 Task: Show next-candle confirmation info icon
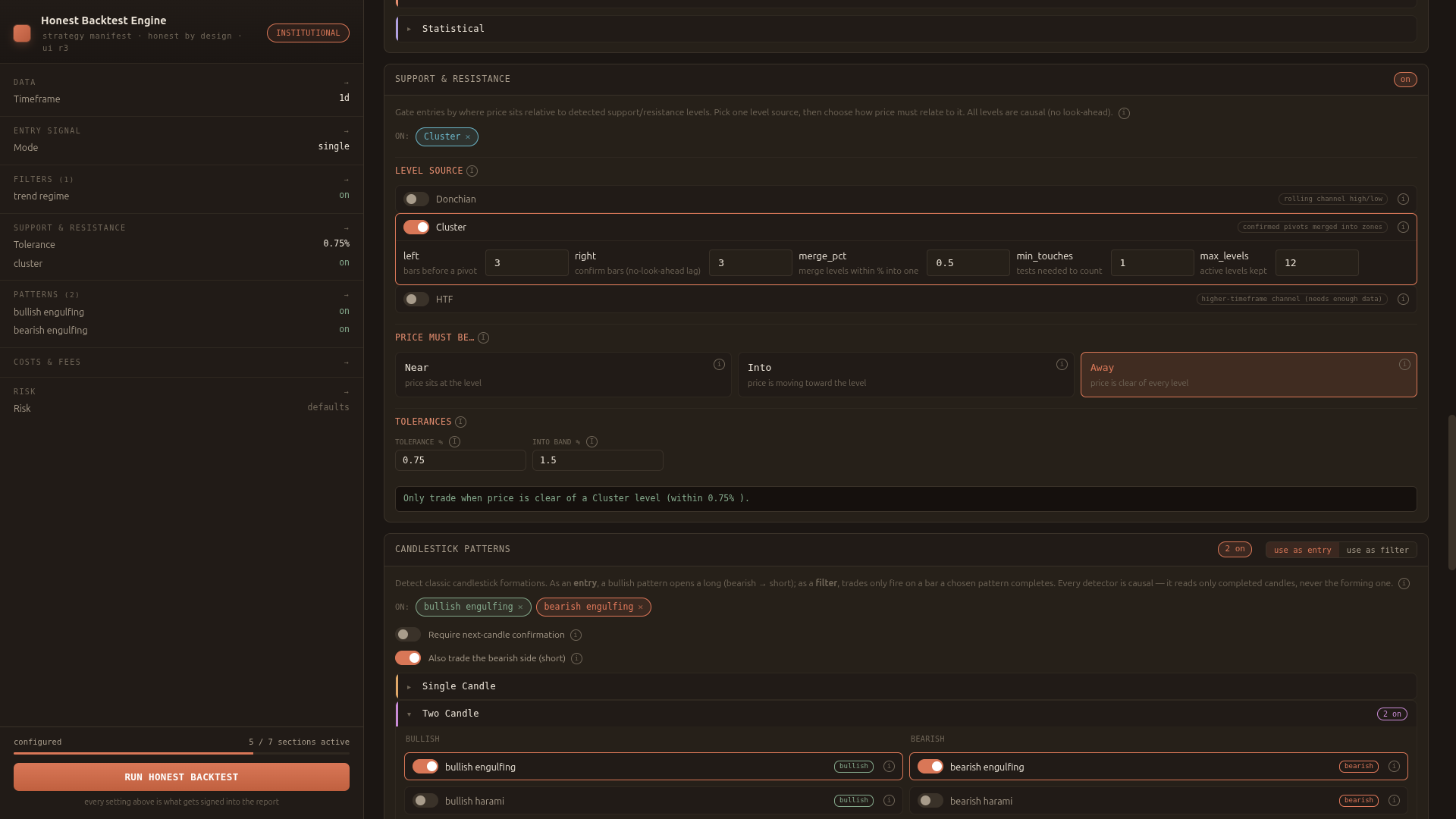(x=576, y=635)
